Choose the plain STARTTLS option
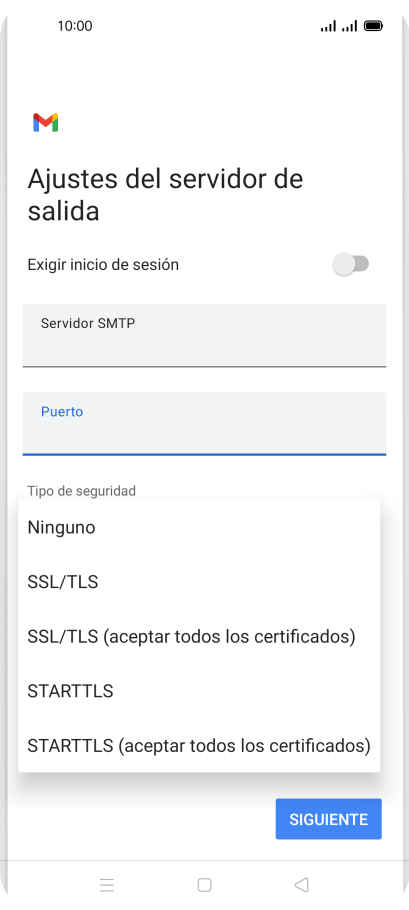The width and height of the screenshot is (409, 910). 199,691
